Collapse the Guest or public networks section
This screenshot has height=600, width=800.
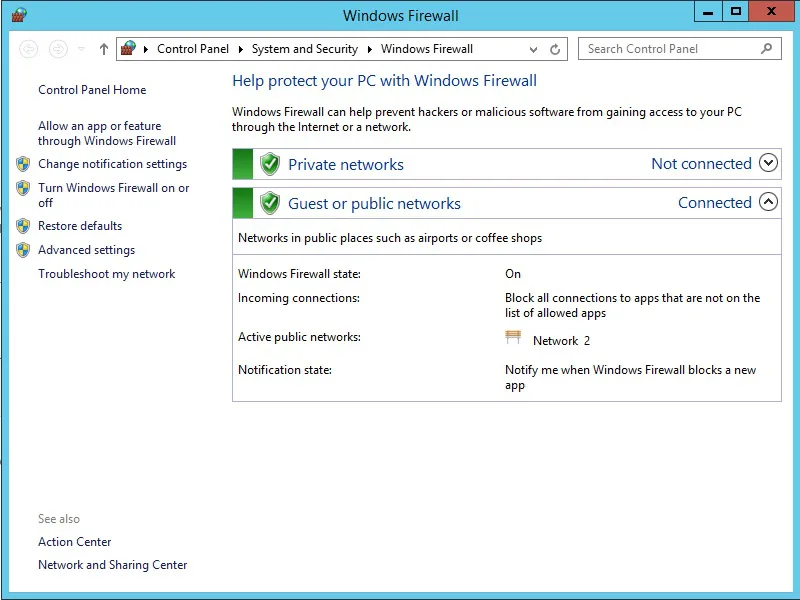[768, 202]
